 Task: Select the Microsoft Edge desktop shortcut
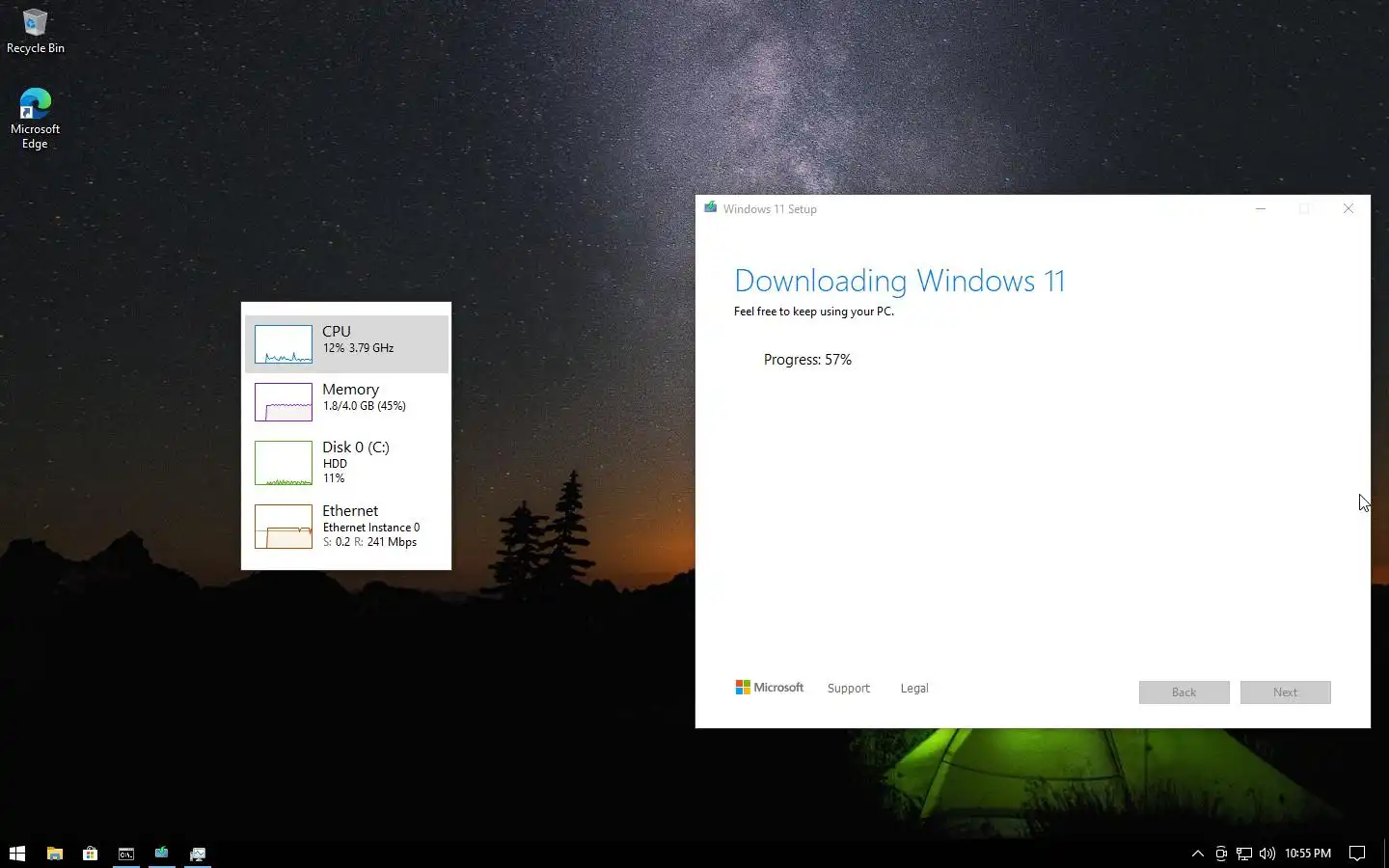pos(35,118)
